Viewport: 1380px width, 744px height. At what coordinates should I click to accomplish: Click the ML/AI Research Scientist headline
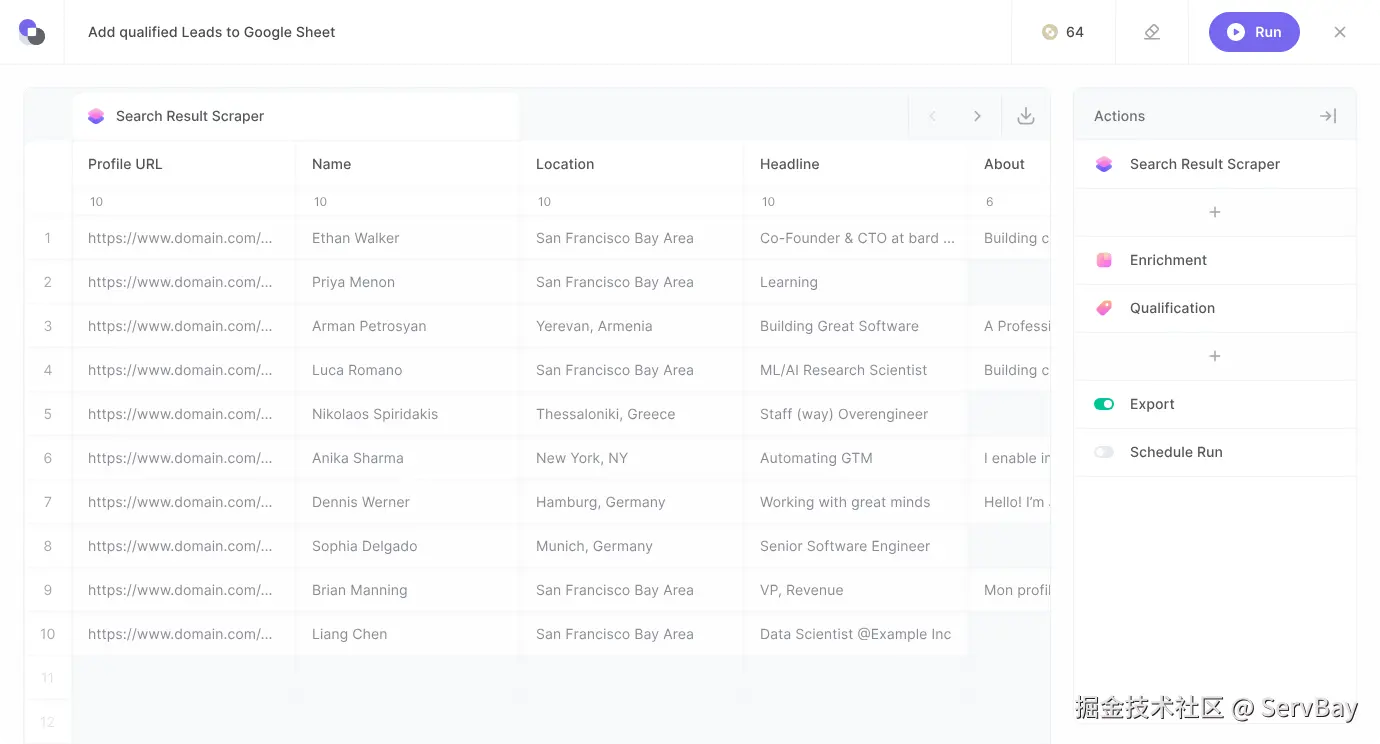[856, 370]
